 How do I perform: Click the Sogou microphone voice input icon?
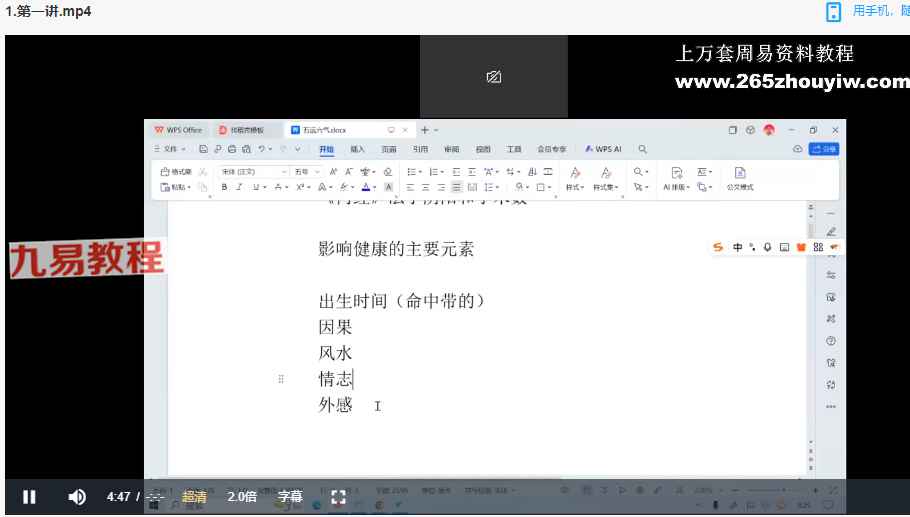767,247
